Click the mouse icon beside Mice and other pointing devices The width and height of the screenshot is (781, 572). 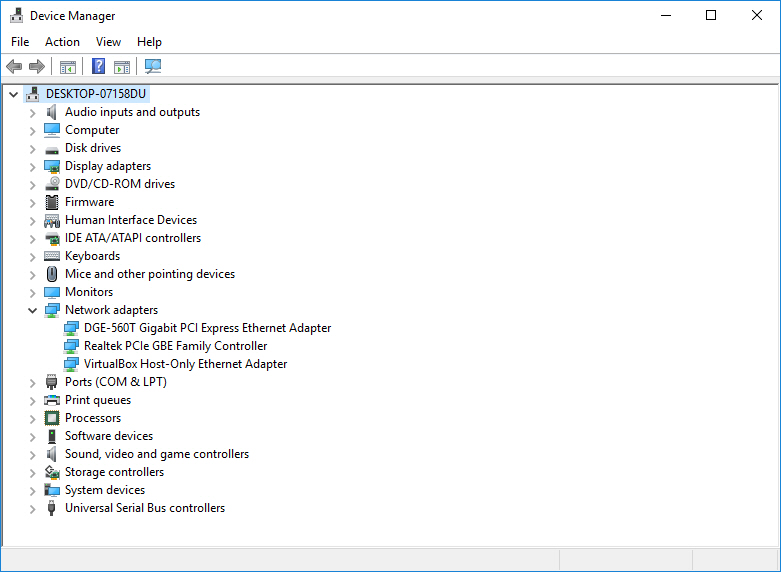[x=52, y=274]
